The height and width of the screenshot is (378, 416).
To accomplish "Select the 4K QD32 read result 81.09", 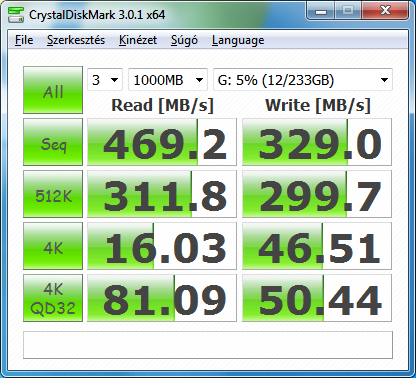I will tap(162, 298).
